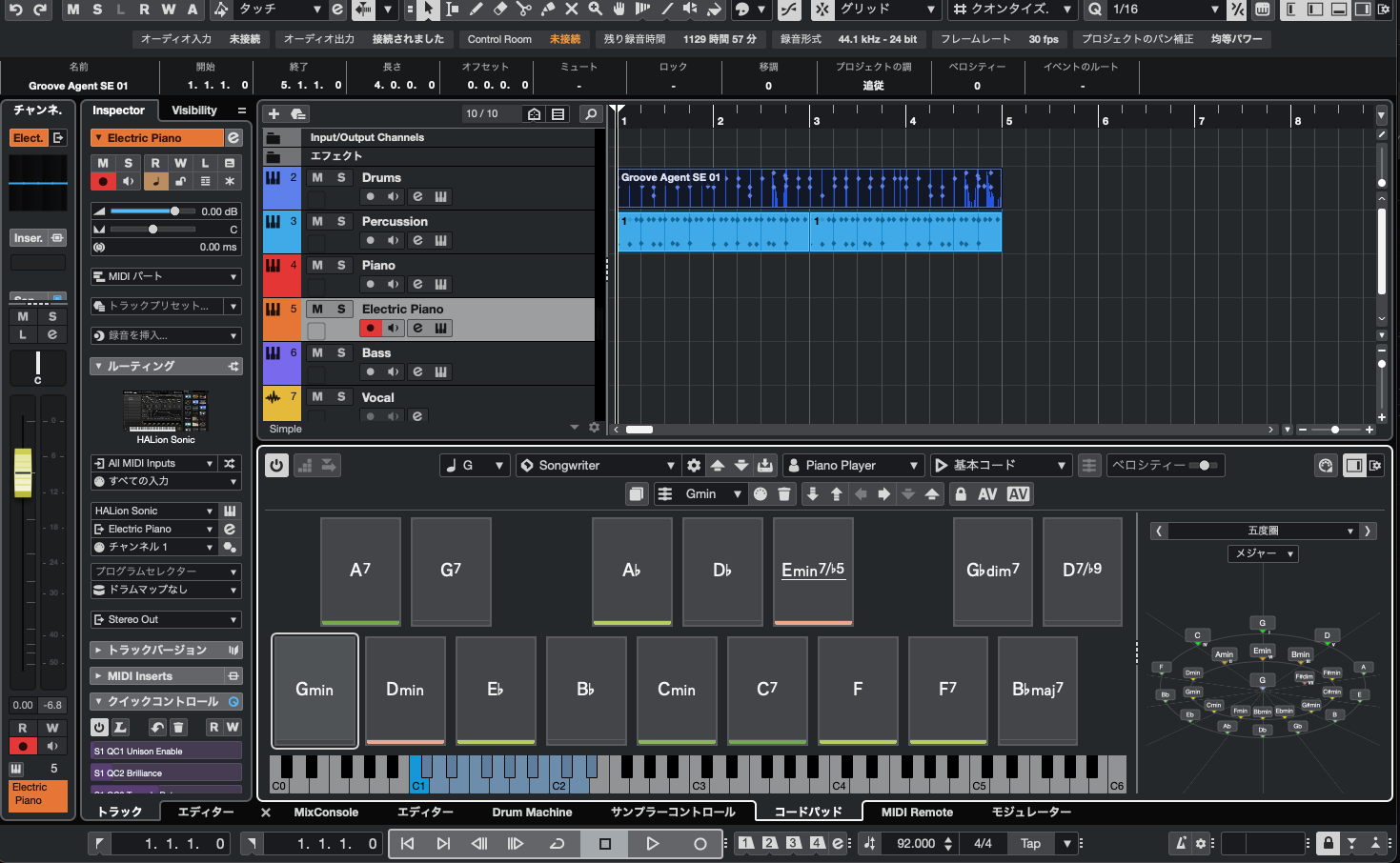Solo the Bass track

(x=341, y=352)
